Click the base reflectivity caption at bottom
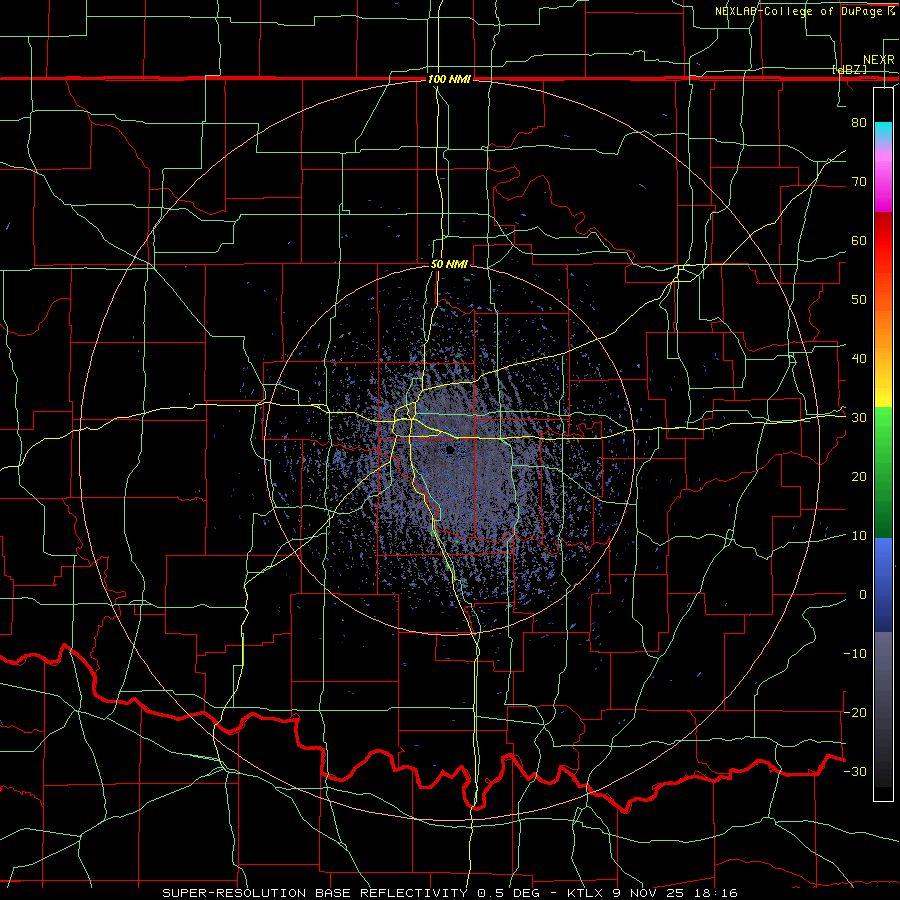The height and width of the screenshot is (900, 900). pyautogui.click(x=449, y=893)
